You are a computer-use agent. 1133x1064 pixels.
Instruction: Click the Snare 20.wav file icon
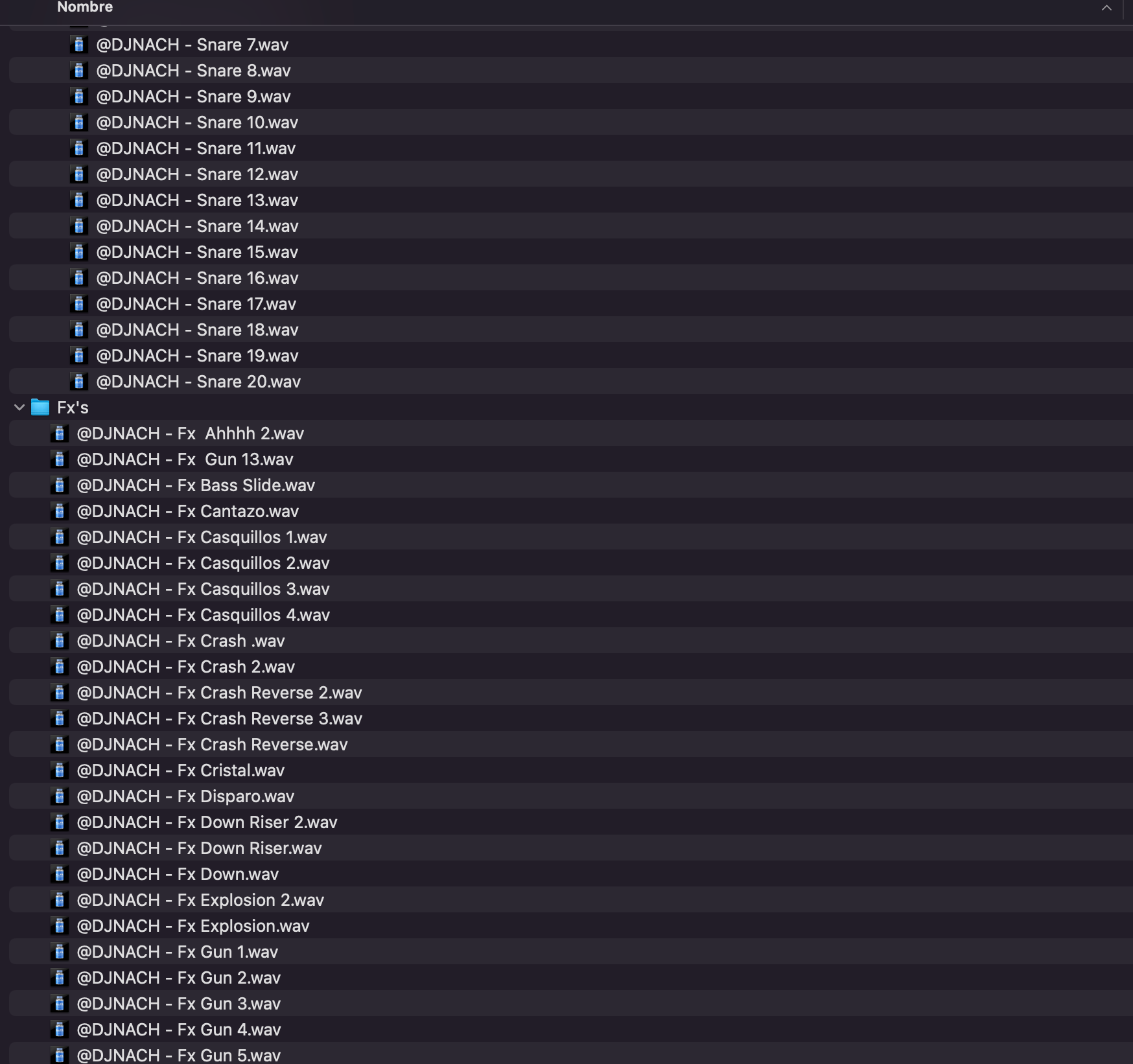pos(79,382)
